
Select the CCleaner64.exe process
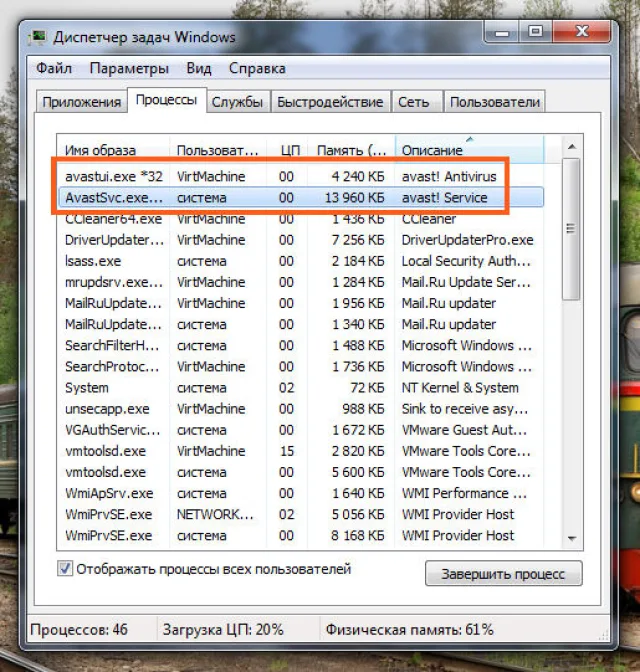(x=301, y=219)
